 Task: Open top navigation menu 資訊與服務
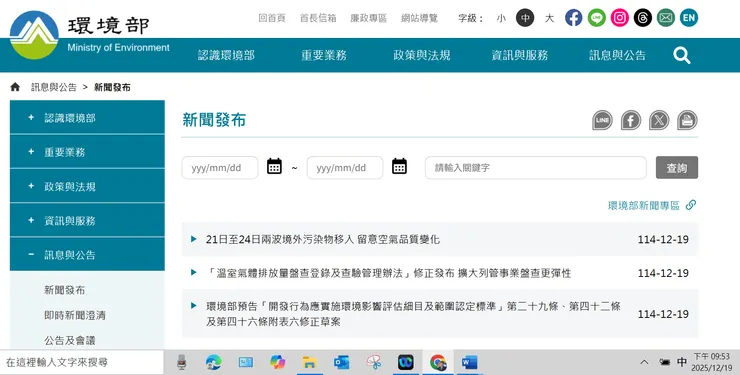(x=520, y=55)
